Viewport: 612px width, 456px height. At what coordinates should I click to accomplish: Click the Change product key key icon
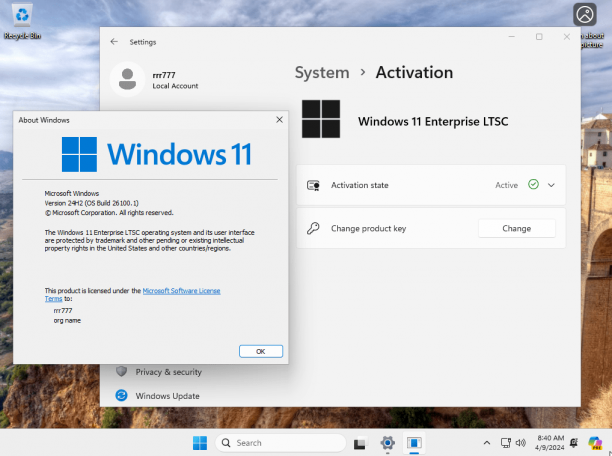tap(313, 228)
